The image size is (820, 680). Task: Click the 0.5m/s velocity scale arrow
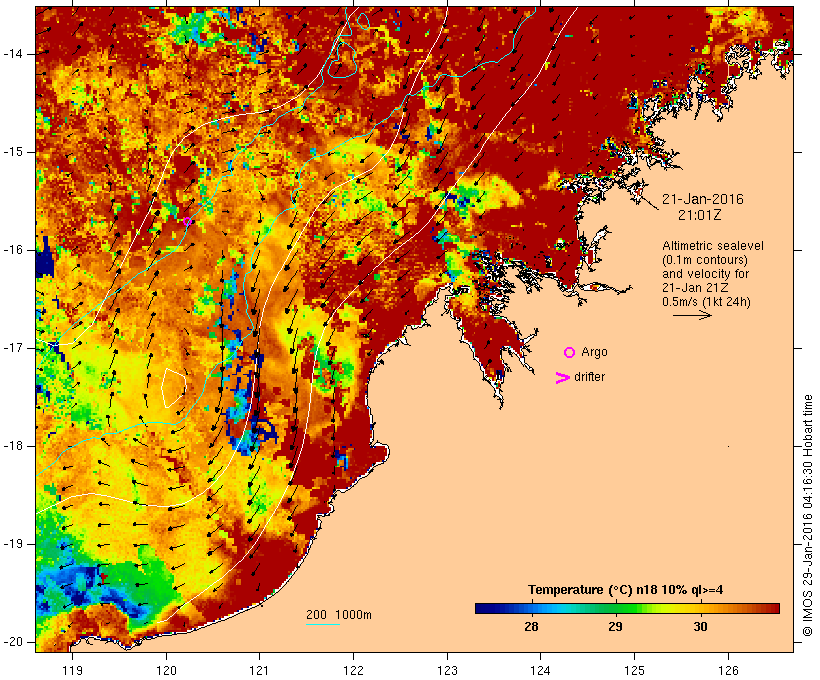point(692,315)
